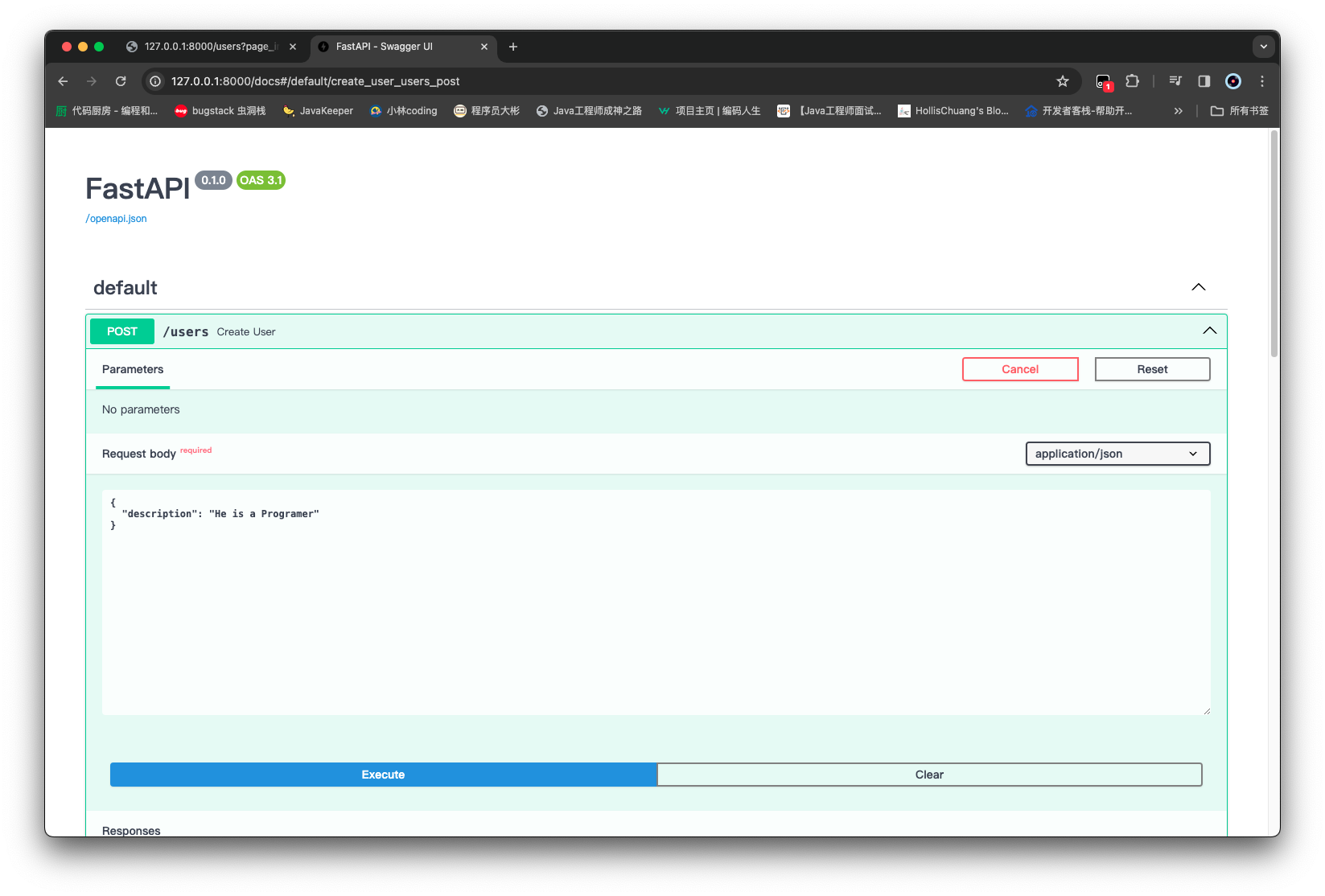Open the /openapi.json link
Screen dimensions: 1325x896
[117, 219]
